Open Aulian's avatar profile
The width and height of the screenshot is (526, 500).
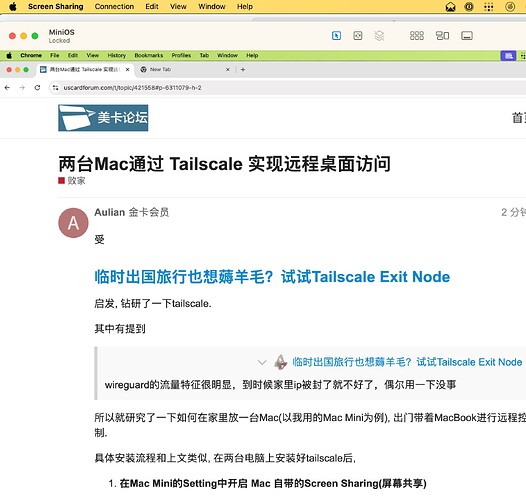(x=73, y=223)
